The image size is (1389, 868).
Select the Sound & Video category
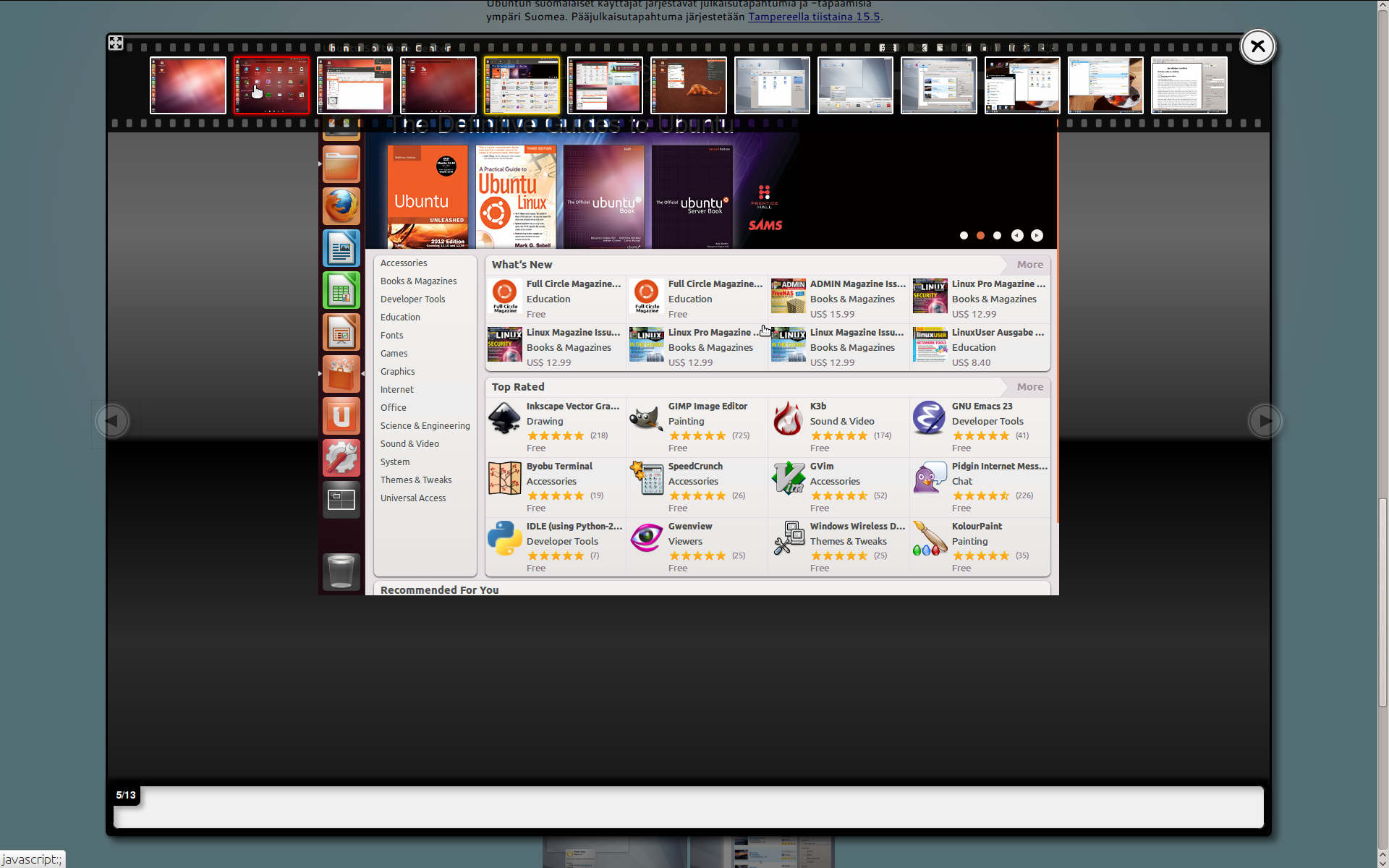click(409, 444)
